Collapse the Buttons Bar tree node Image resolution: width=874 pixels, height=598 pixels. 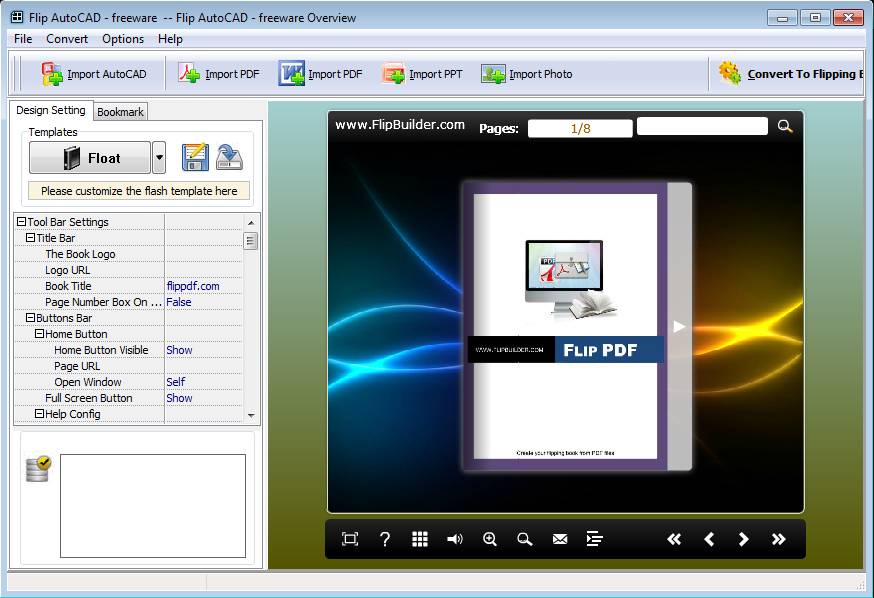click(x=30, y=318)
